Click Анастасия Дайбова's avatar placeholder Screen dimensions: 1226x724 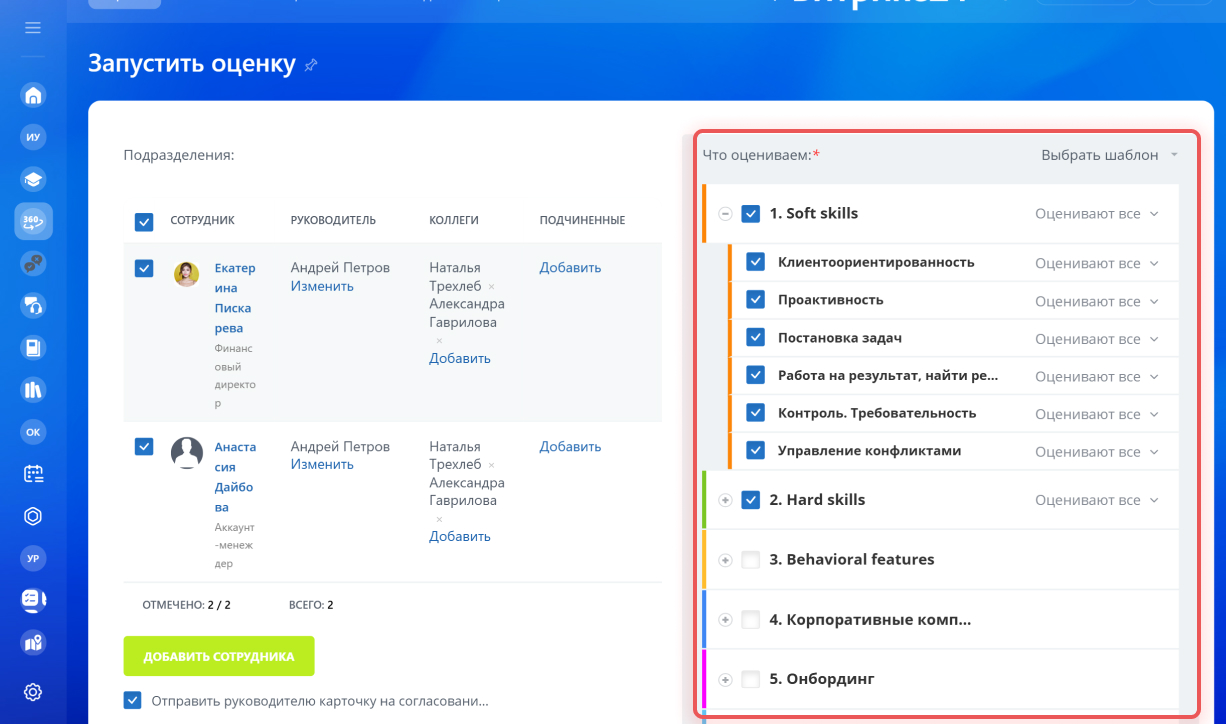pyautogui.click(x=187, y=453)
